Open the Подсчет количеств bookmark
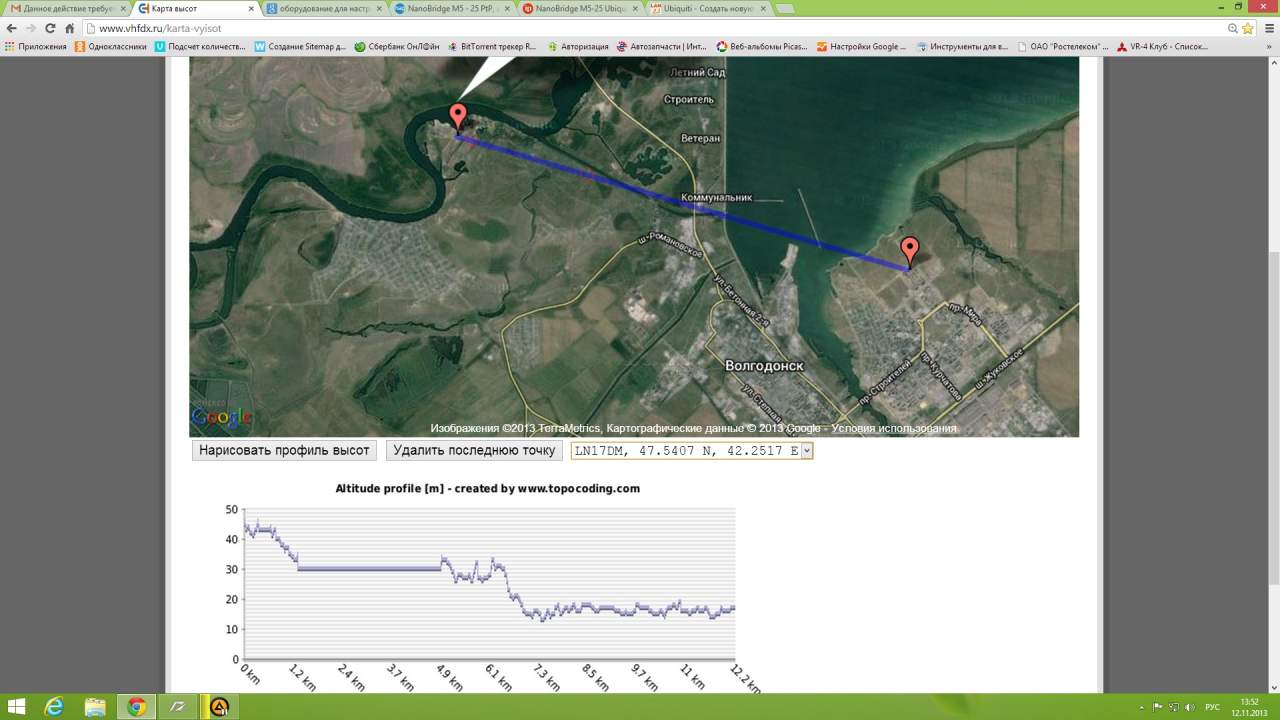Image resolution: width=1280 pixels, height=720 pixels. pos(199,46)
